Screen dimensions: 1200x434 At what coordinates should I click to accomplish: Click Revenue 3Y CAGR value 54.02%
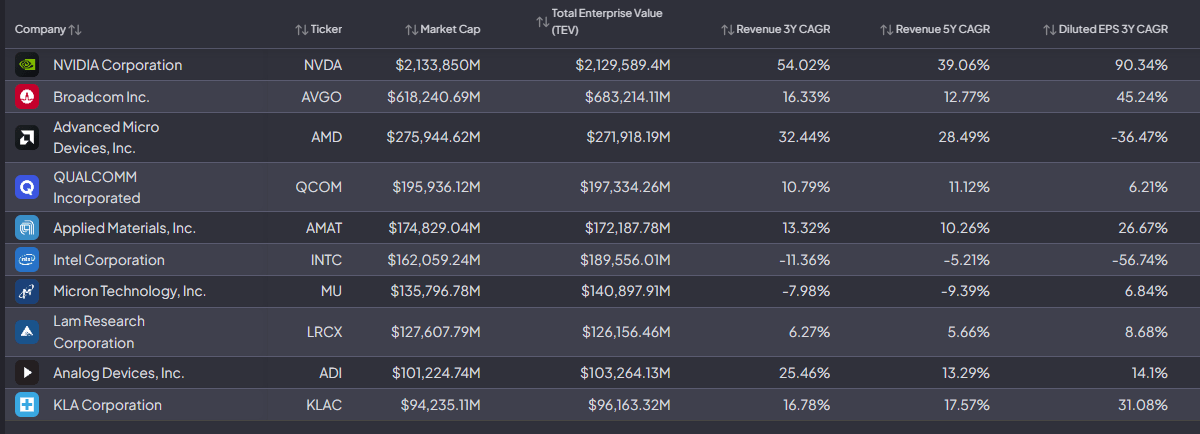click(804, 65)
